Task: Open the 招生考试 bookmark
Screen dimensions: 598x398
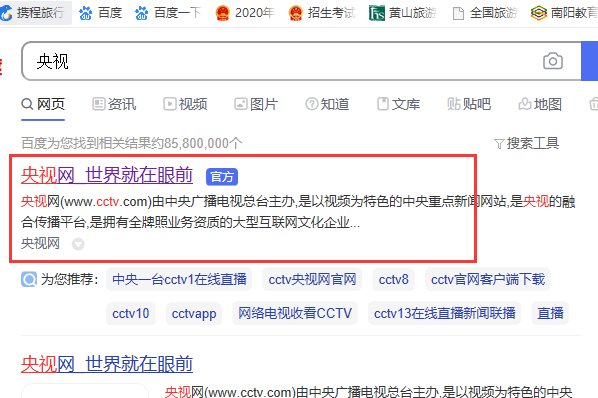Action: pyautogui.click(x=322, y=13)
